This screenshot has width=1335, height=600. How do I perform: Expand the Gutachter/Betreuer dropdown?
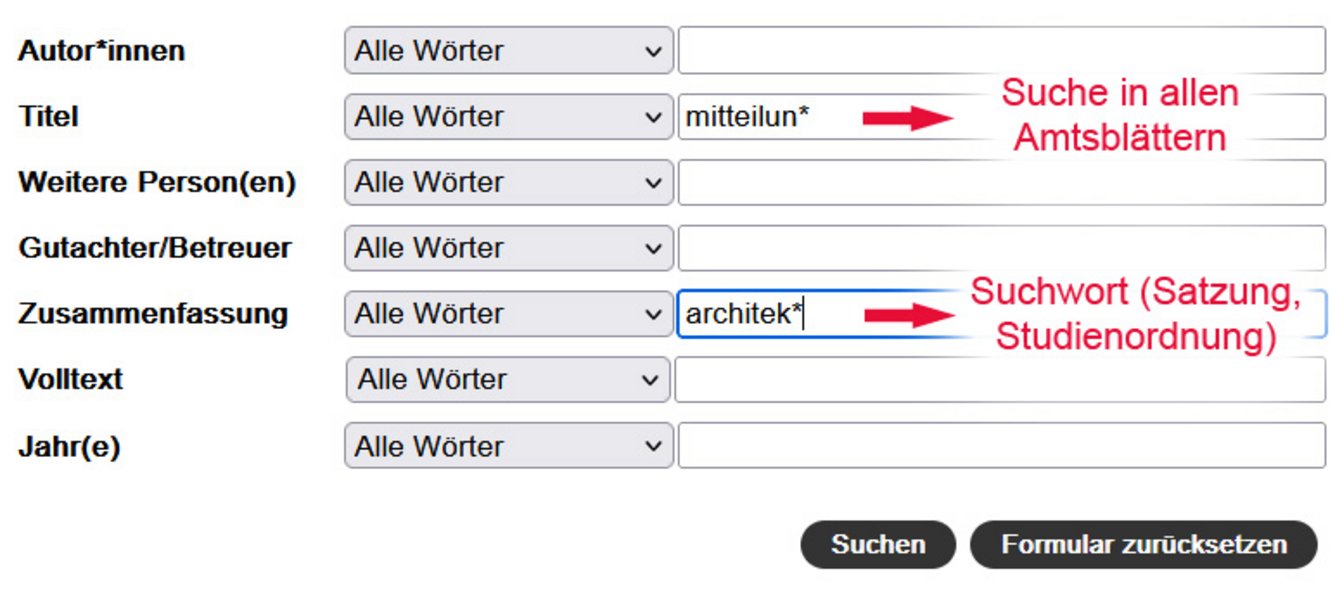[x=508, y=248]
